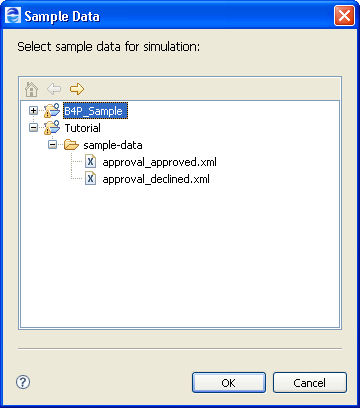Click the approval_declined.xml file icon
The height and width of the screenshot is (408, 360).
90,179
